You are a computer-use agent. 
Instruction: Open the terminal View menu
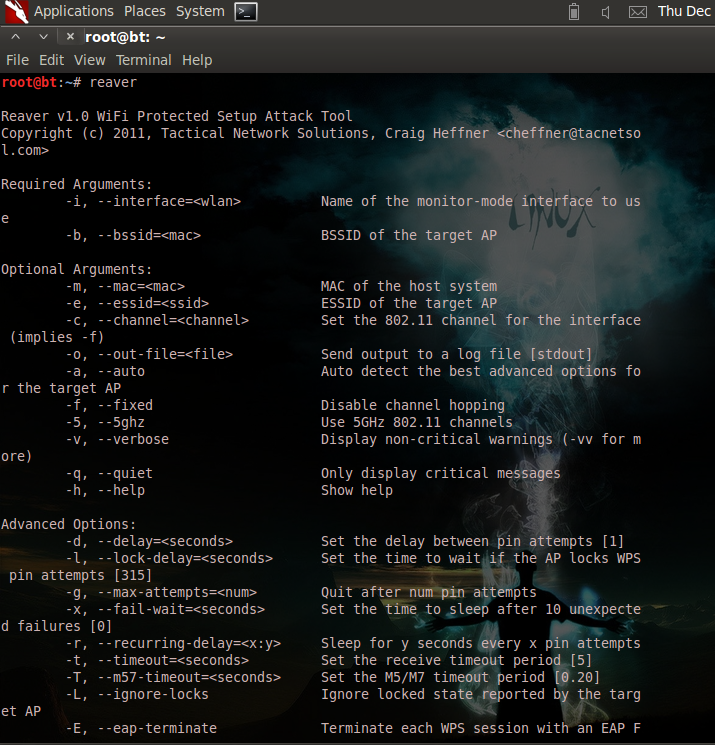[89, 60]
